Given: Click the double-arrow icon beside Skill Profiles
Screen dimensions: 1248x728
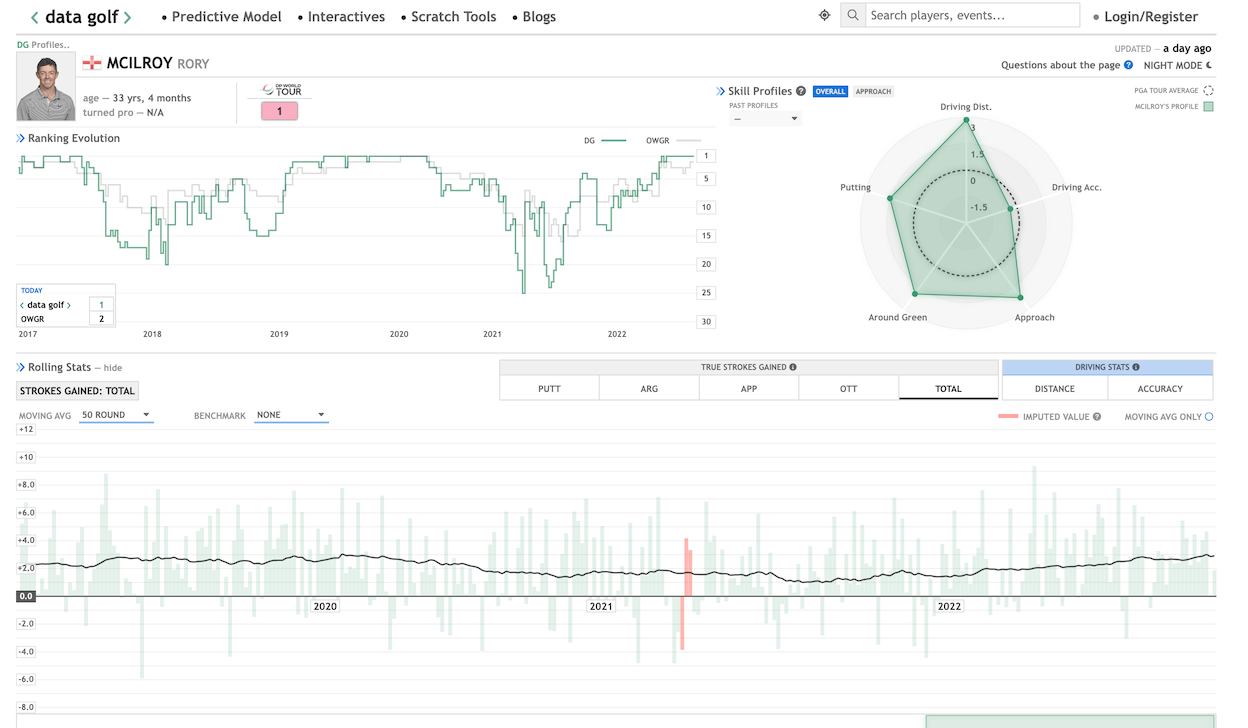Looking at the screenshot, I should (720, 91).
